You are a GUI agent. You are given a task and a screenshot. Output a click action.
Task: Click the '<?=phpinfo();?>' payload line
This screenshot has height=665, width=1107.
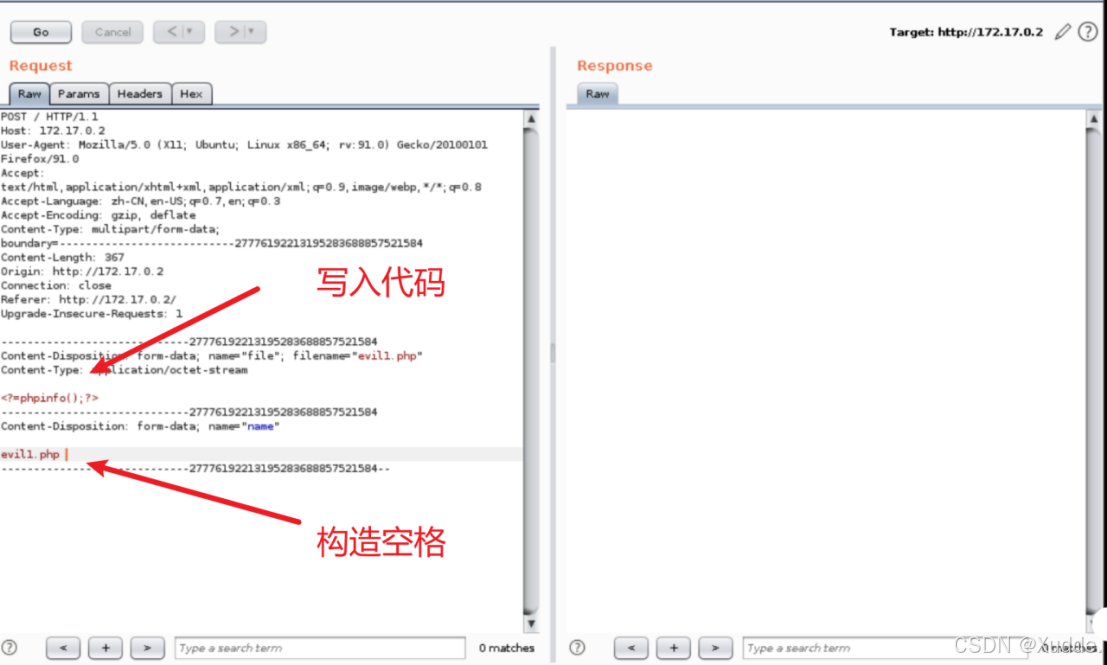(49, 398)
